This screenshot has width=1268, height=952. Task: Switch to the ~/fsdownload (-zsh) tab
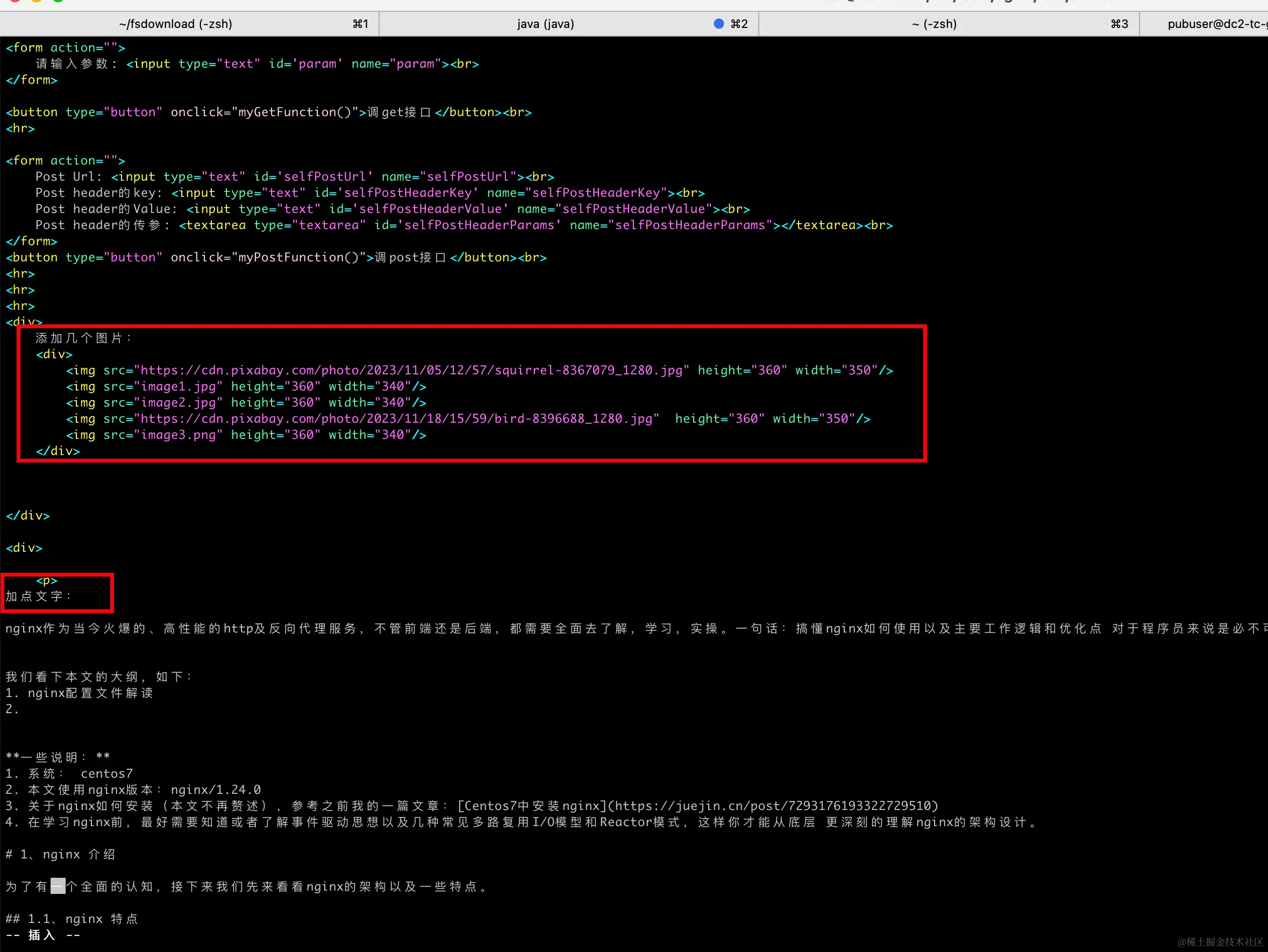175,24
